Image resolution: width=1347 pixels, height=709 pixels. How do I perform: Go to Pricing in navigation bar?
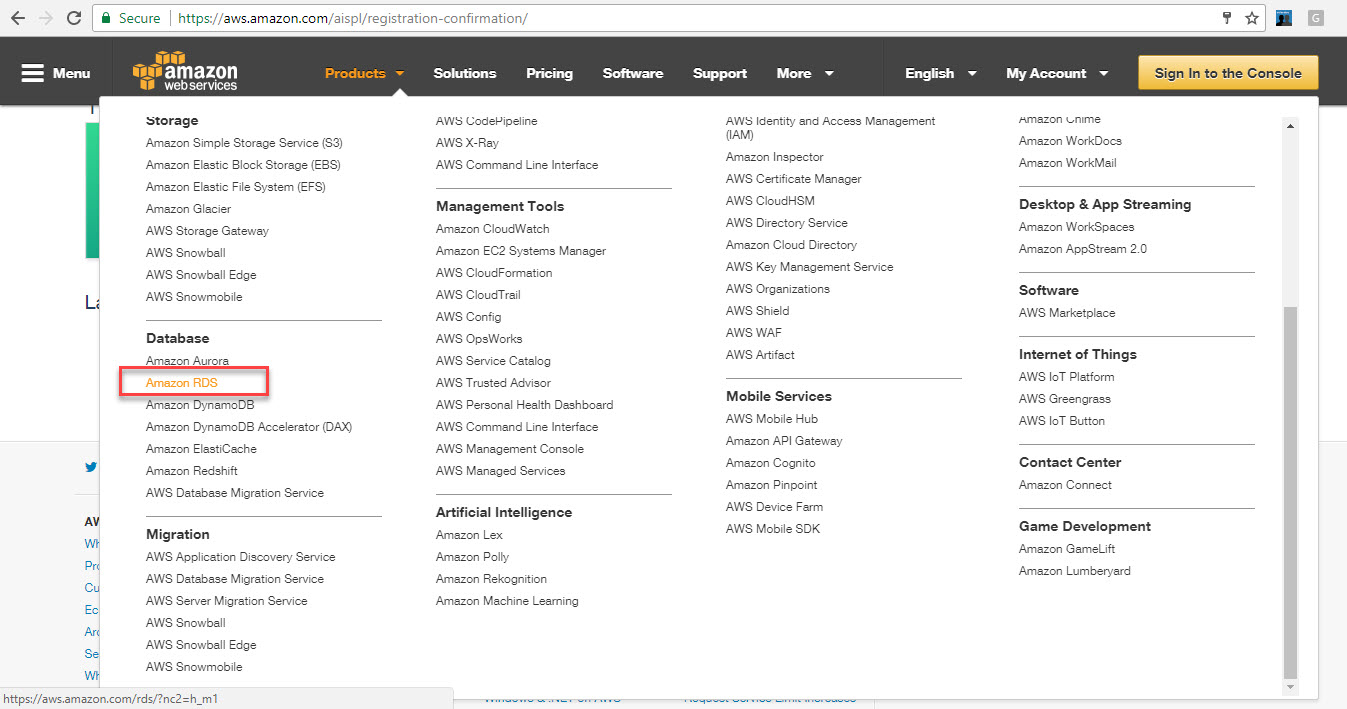click(550, 73)
